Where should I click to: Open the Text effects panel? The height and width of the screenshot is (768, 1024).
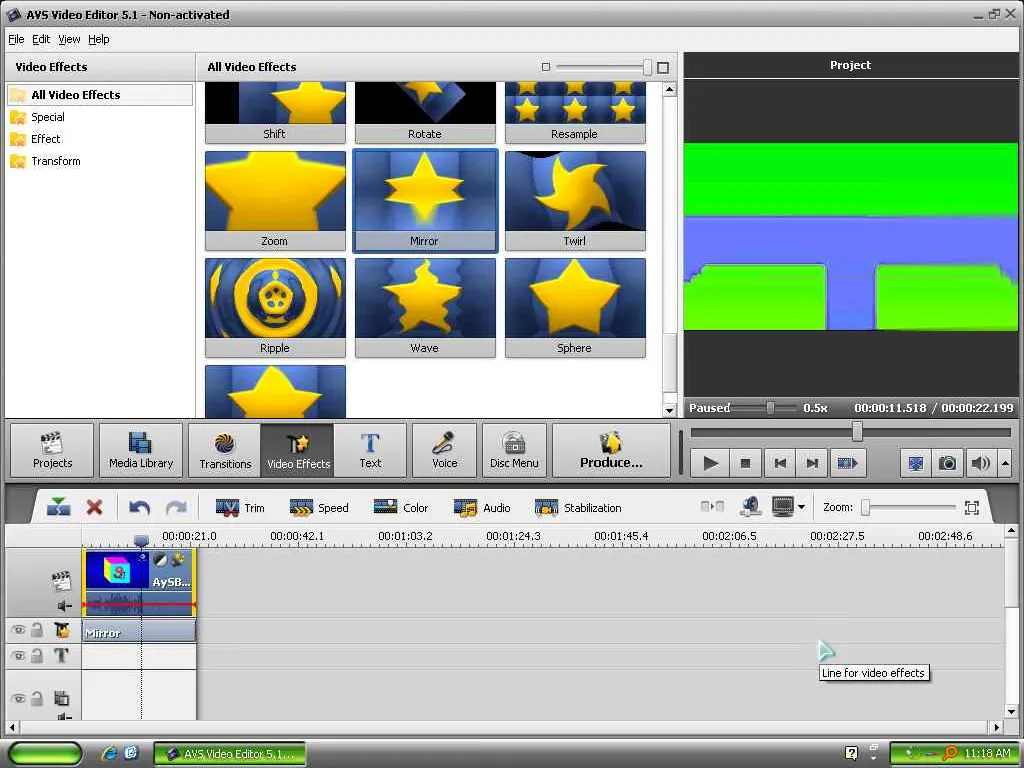(370, 450)
